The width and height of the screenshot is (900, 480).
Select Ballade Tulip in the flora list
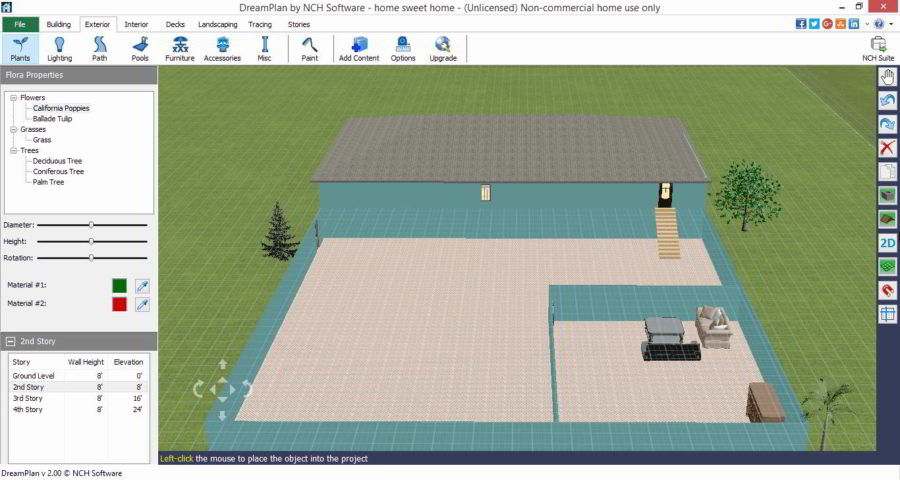(52, 119)
